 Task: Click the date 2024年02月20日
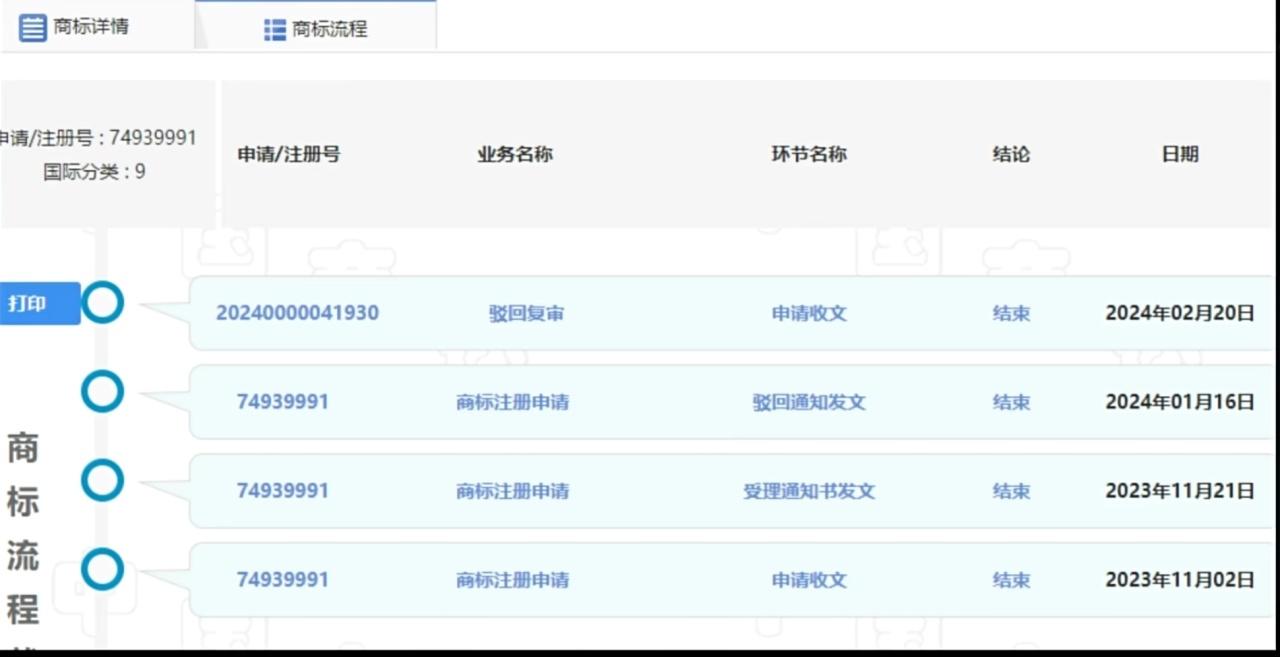click(x=1180, y=313)
